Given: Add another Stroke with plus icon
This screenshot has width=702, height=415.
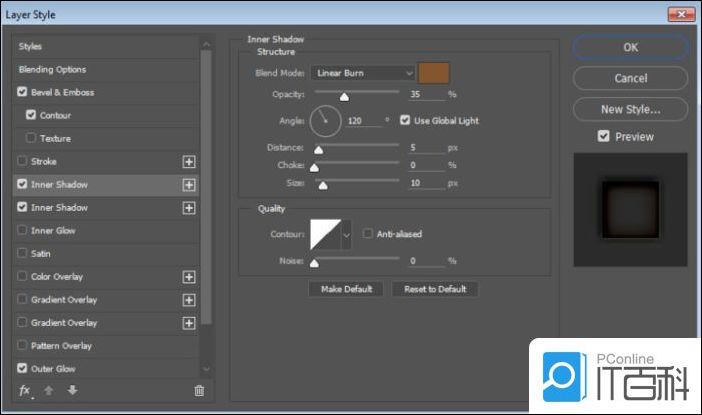Looking at the screenshot, I should [189, 162].
